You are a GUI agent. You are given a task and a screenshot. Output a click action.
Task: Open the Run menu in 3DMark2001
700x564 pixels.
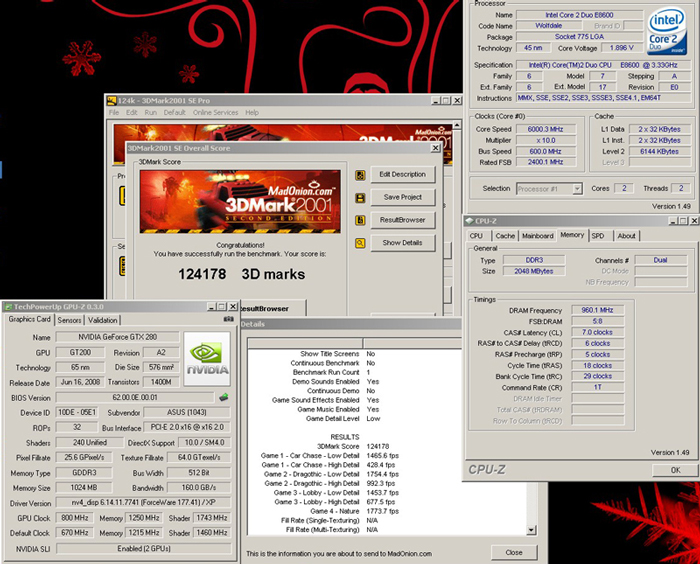pyautogui.click(x=150, y=113)
